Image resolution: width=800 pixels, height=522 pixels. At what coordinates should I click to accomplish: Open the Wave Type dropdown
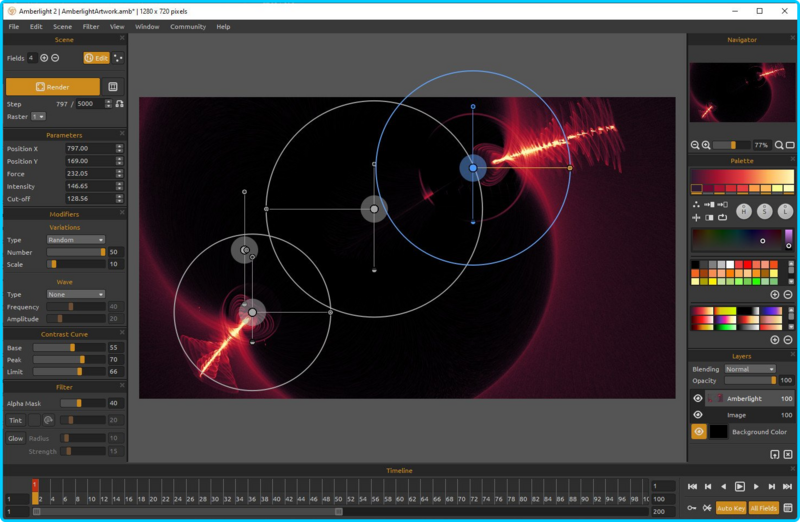pyautogui.click(x=76, y=294)
